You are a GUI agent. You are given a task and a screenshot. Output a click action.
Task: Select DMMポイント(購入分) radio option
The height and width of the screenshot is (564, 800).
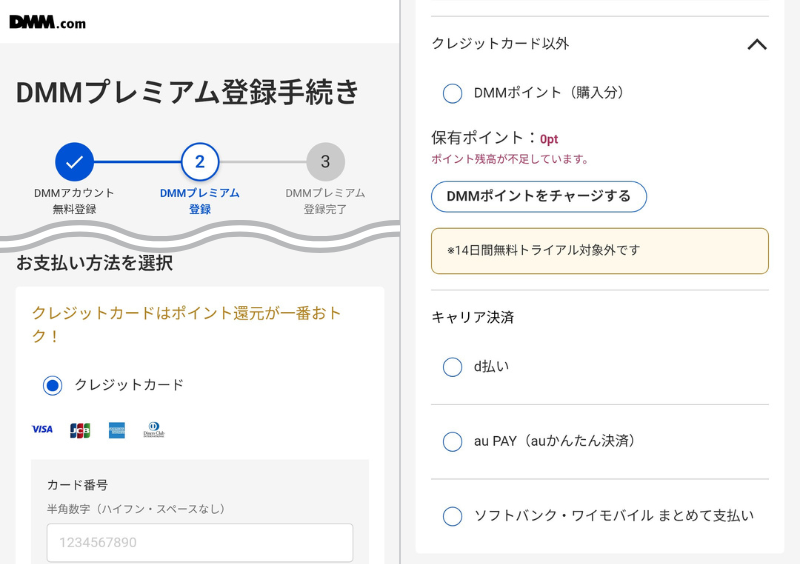click(x=453, y=93)
